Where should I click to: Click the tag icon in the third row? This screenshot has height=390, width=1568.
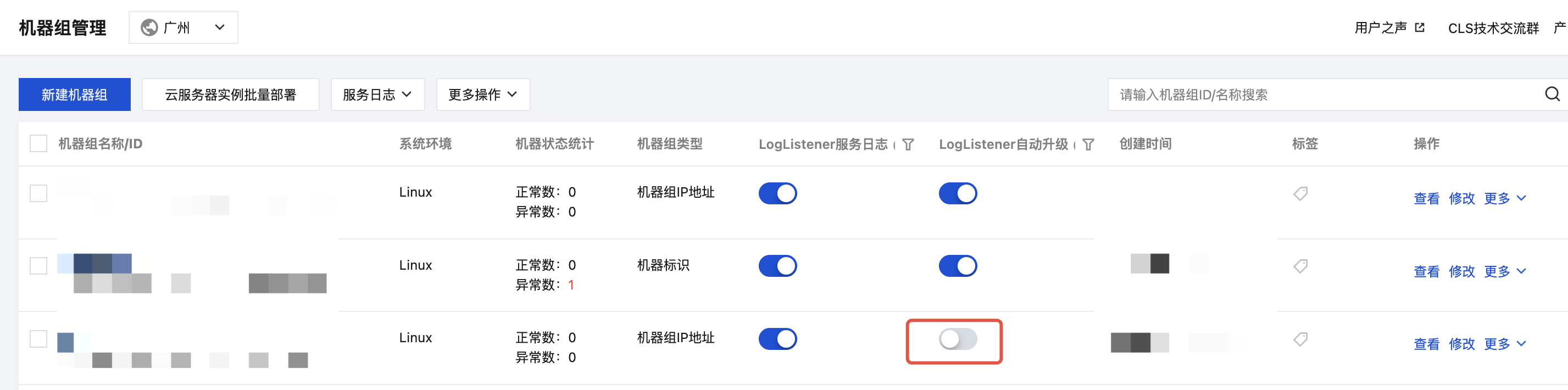click(1300, 339)
